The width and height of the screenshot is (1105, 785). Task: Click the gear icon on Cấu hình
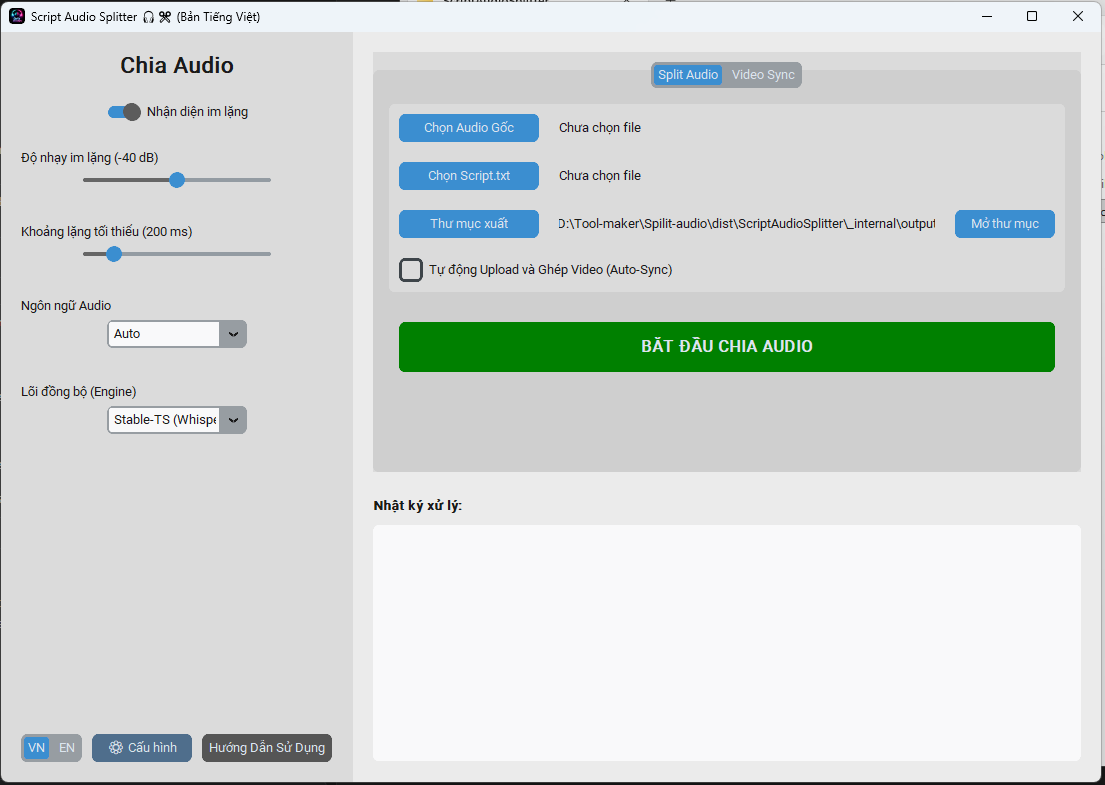pos(116,748)
